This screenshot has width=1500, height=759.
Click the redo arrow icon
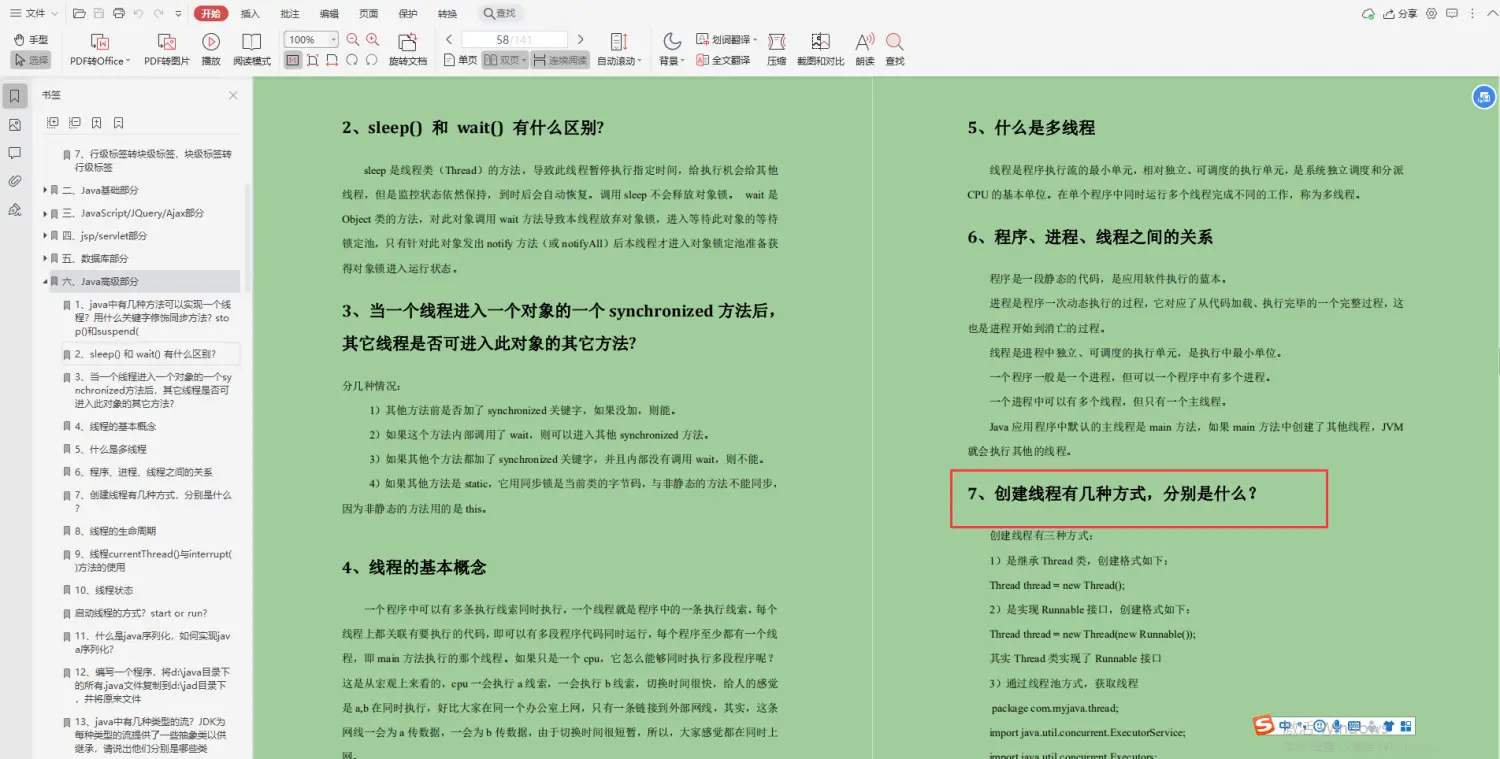158,14
